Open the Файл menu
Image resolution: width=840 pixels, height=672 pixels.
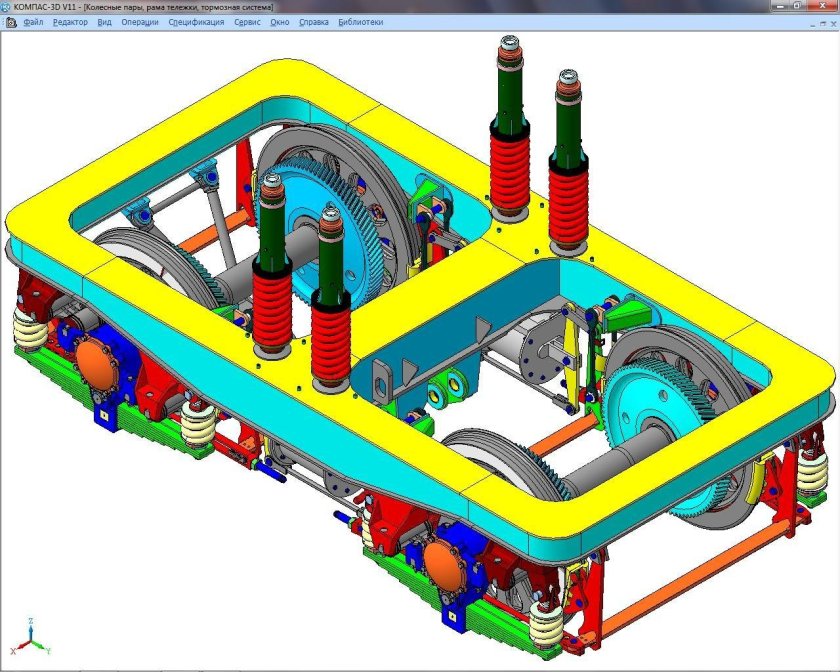[x=33, y=21]
